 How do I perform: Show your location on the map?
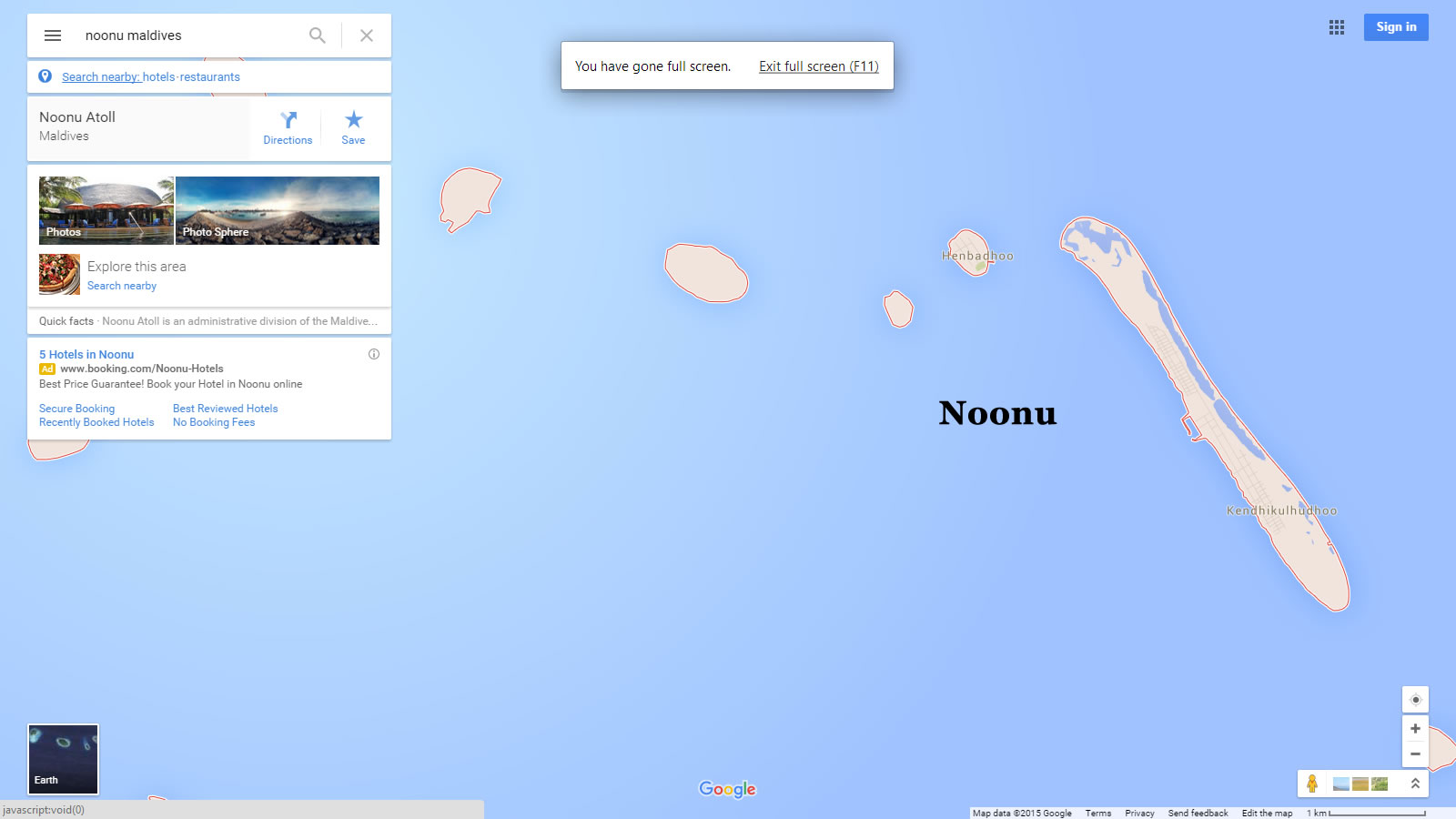(1415, 700)
